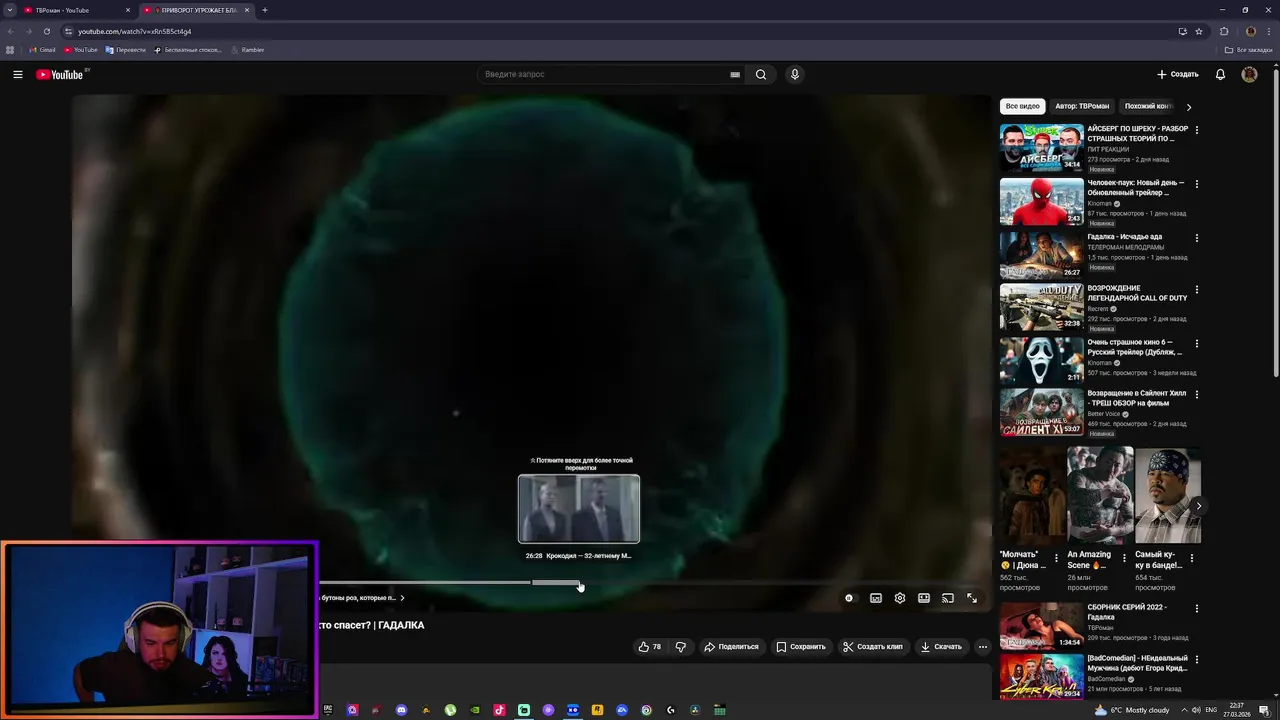The height and width of the screenshot is (720, 1280).
Task: Show hidden tray icons chevron
Action: (1183, 710)
